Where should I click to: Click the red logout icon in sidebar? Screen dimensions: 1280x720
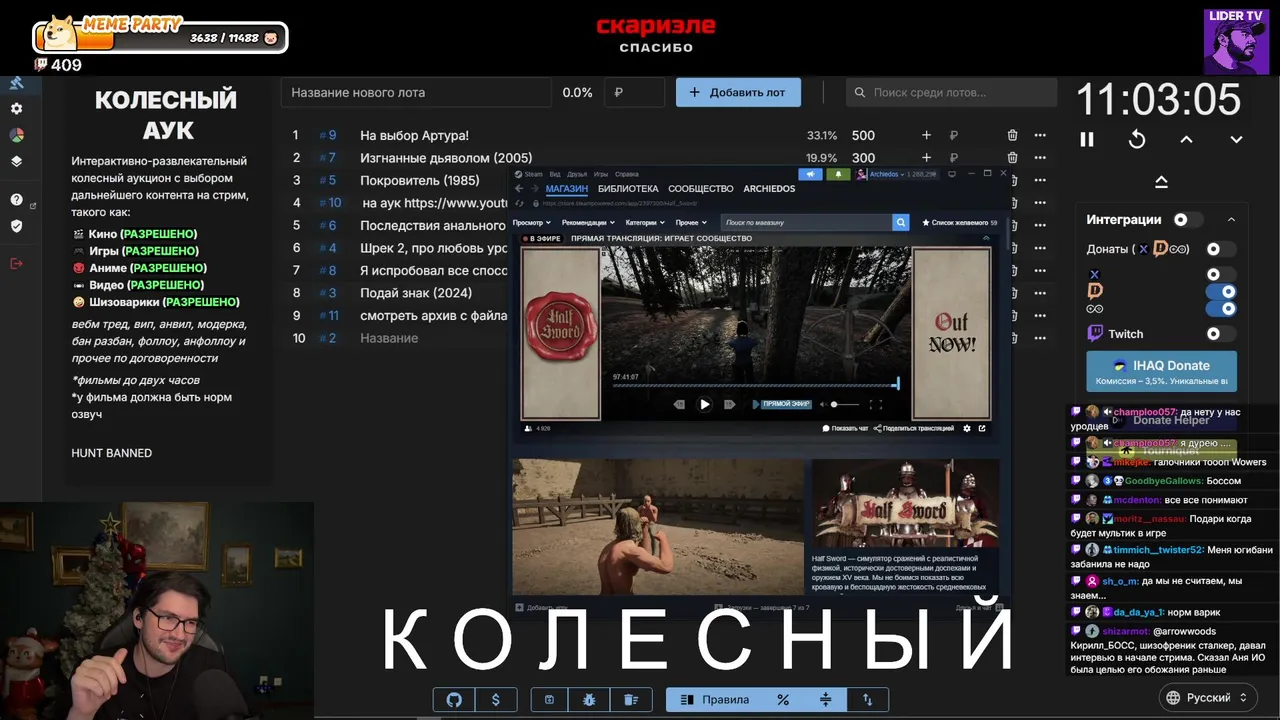pyautogui.click(x=16, y=263)
